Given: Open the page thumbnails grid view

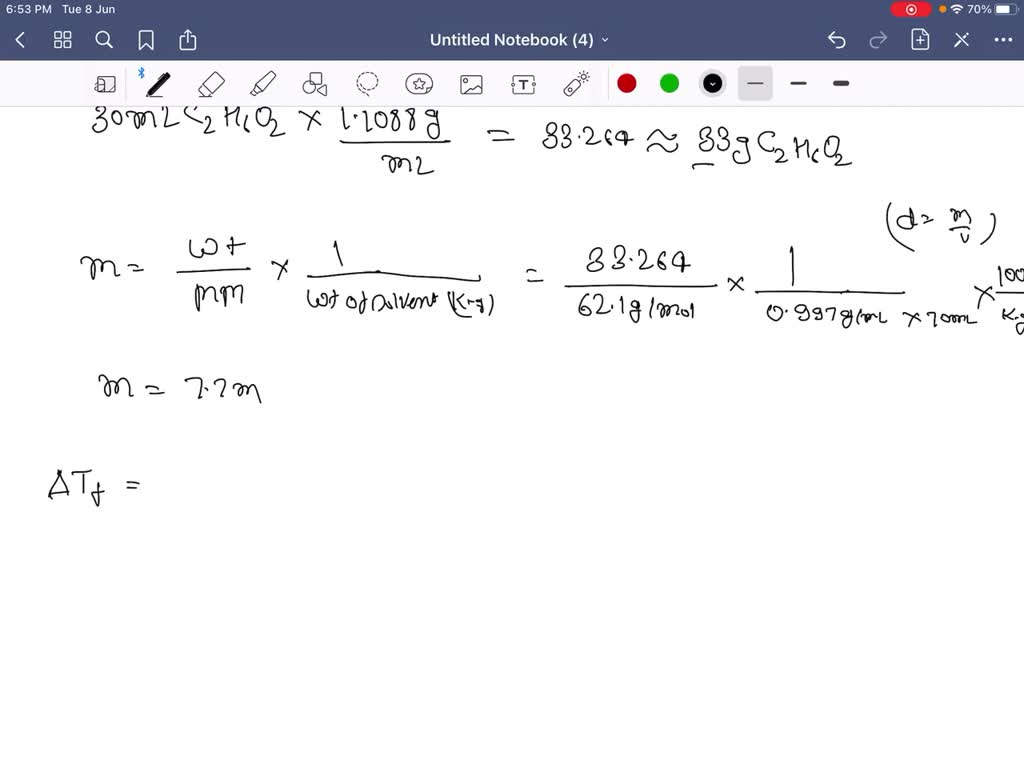Looking at the screenshot, I should point(63,40).
